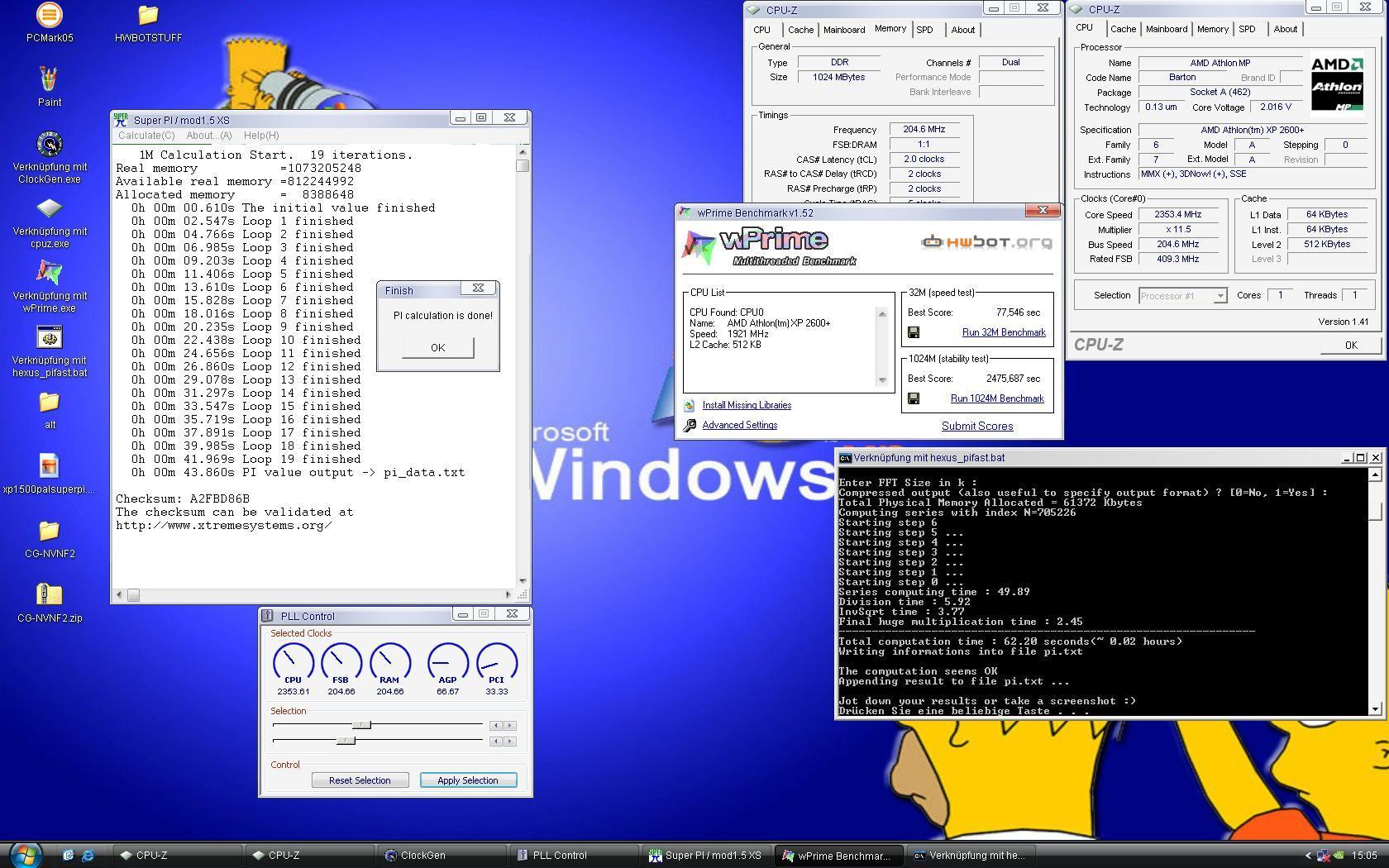Open the Help(H) menu in Super PI
1389x868 pixels.
point(261,136)
